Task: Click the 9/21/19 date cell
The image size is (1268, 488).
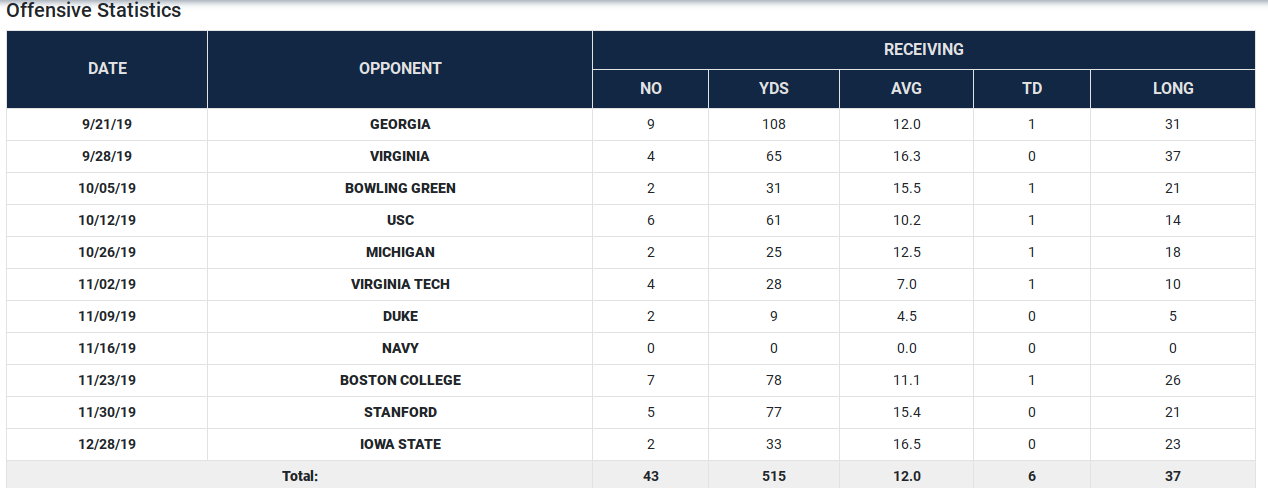Action: point(107,124)
